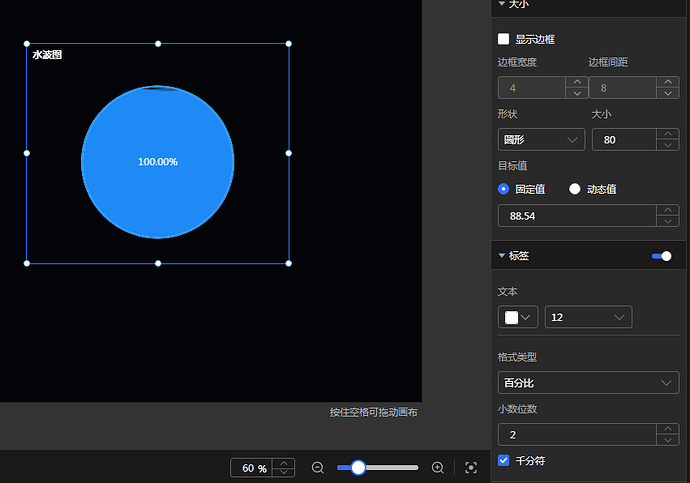Open the 格式类型 dropdown showing 百分比
This screenshot has height=483, width=690.
(x=588, y=383)
